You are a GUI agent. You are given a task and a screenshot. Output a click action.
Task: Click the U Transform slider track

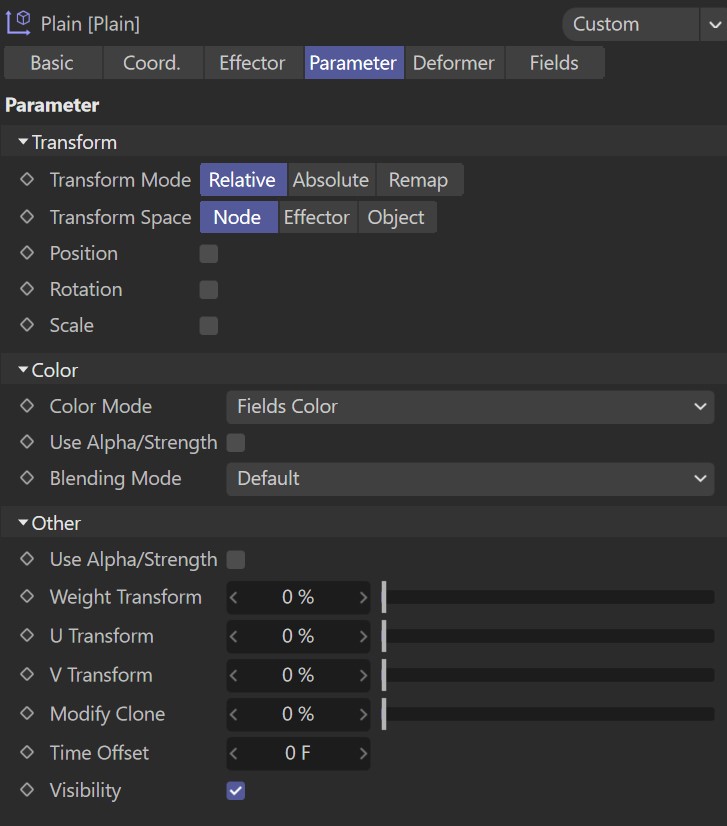(x=549, y=636)
